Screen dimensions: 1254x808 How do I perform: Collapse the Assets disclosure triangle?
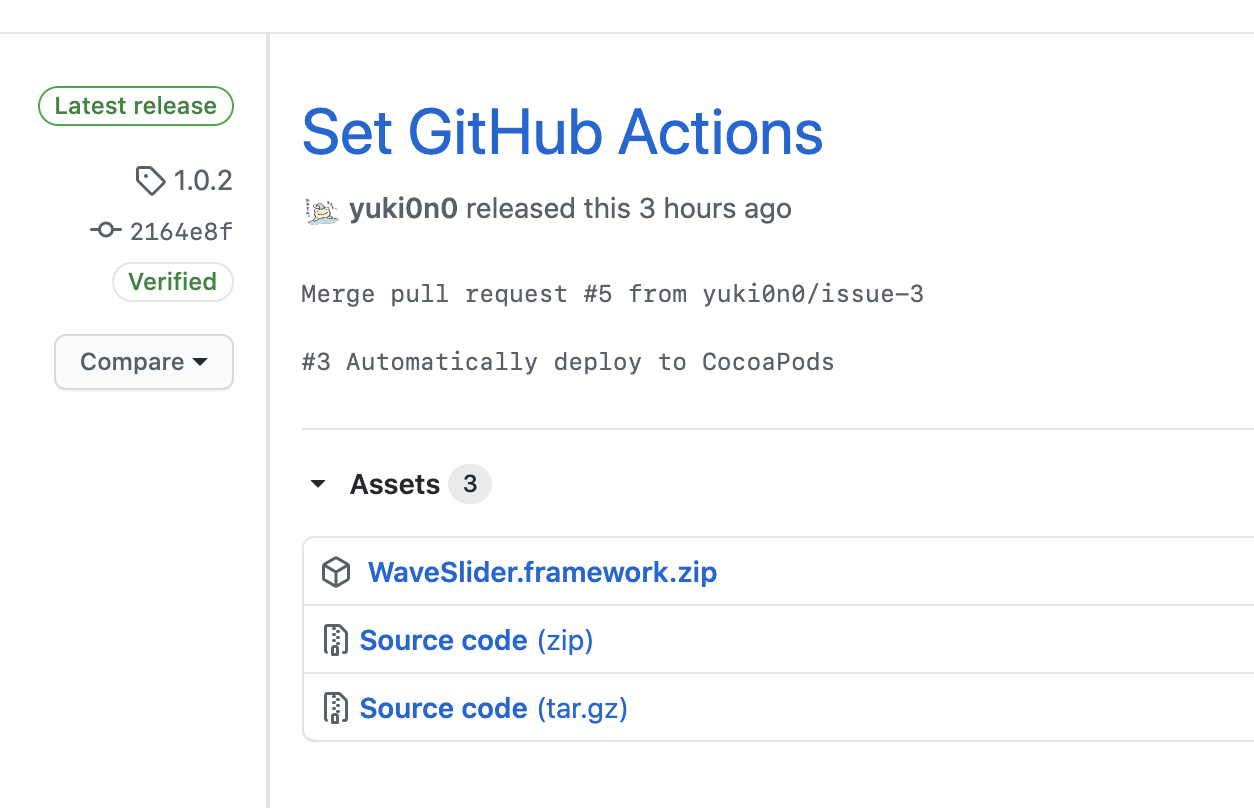(318, 485)
